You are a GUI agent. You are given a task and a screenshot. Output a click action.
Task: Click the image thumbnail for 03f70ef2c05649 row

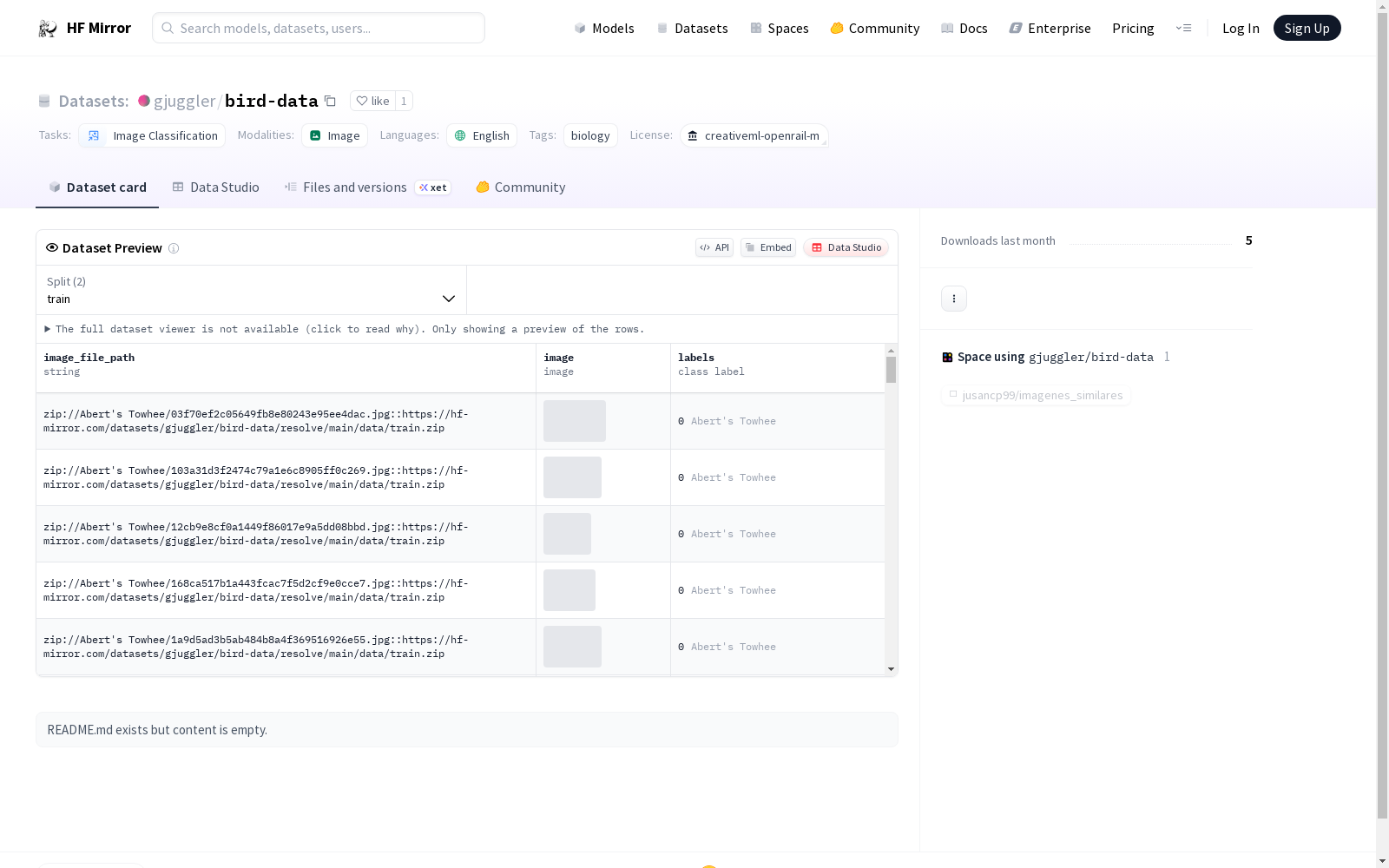point(575,421)
